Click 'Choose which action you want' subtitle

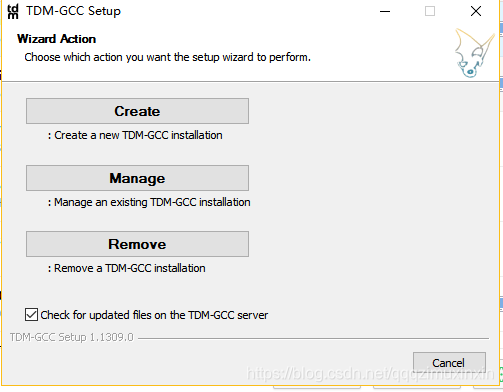(168, 57)
